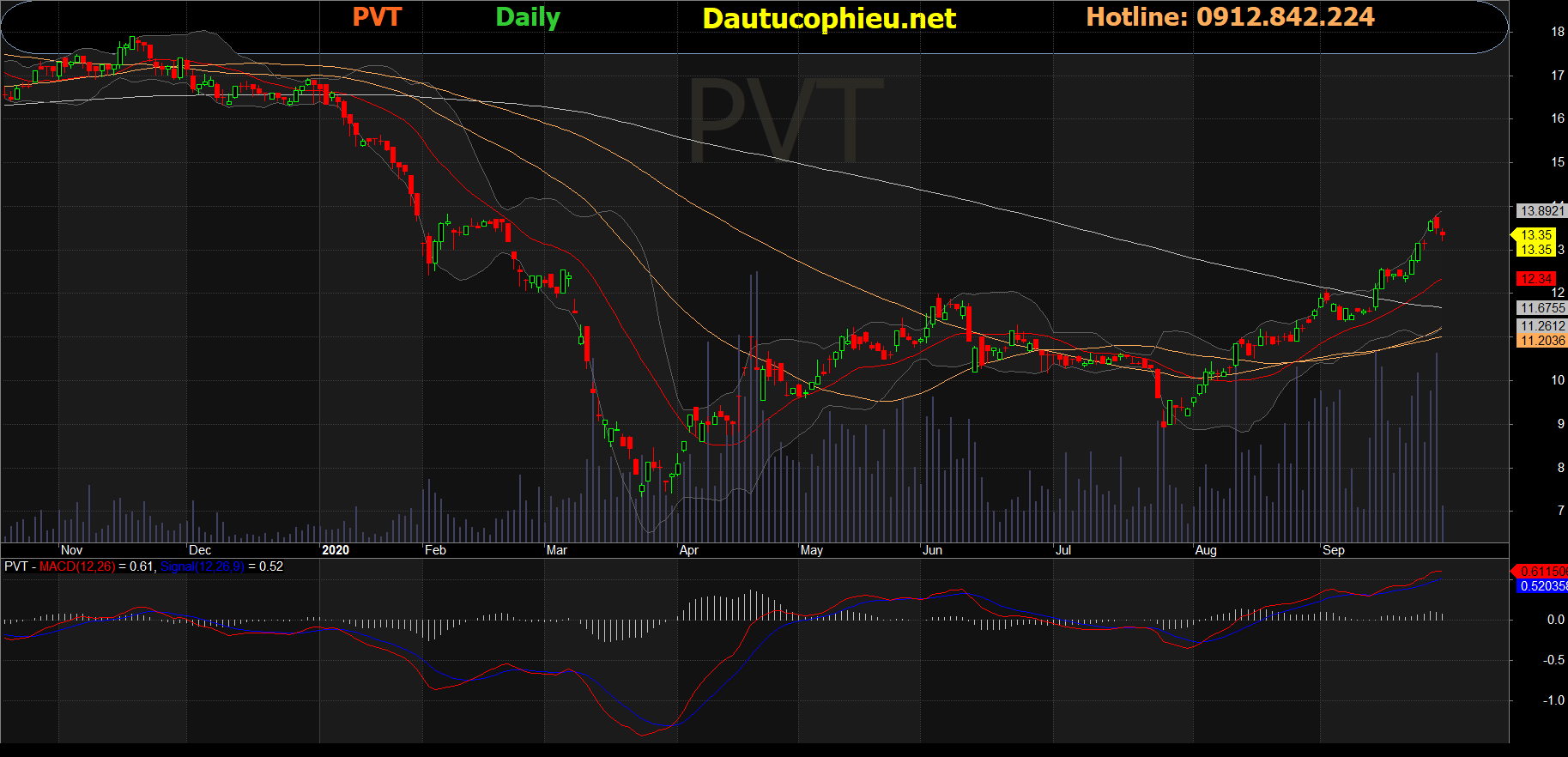Image resolution: width=1568 pixels, height=757 pixels.
Task: Click the orange PVT ticker title
Action: tap(377, 17)
